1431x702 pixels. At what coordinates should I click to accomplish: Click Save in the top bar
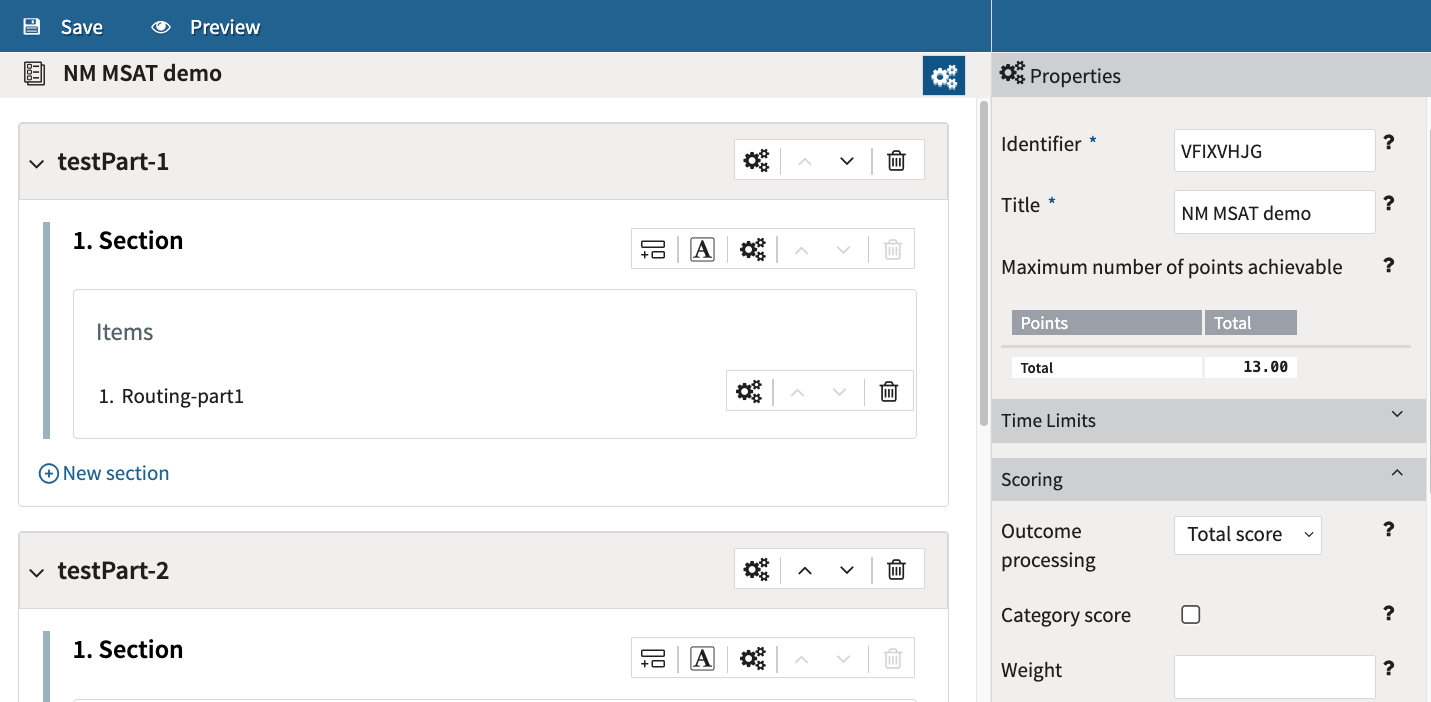[63, 27]
